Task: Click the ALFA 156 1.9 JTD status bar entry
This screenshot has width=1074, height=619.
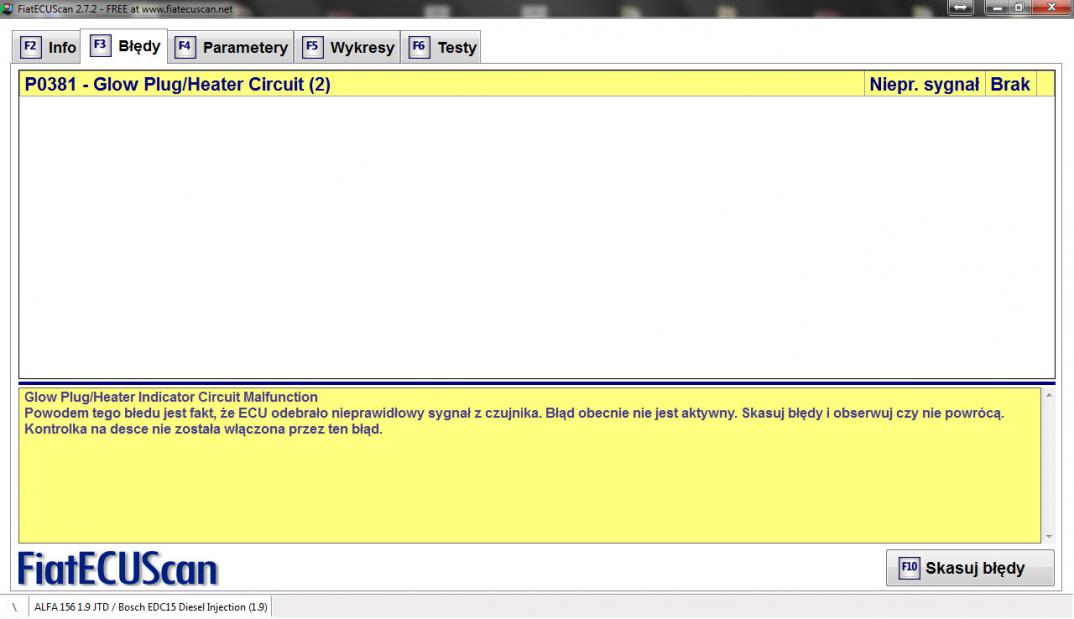Action: pos(151,607)
